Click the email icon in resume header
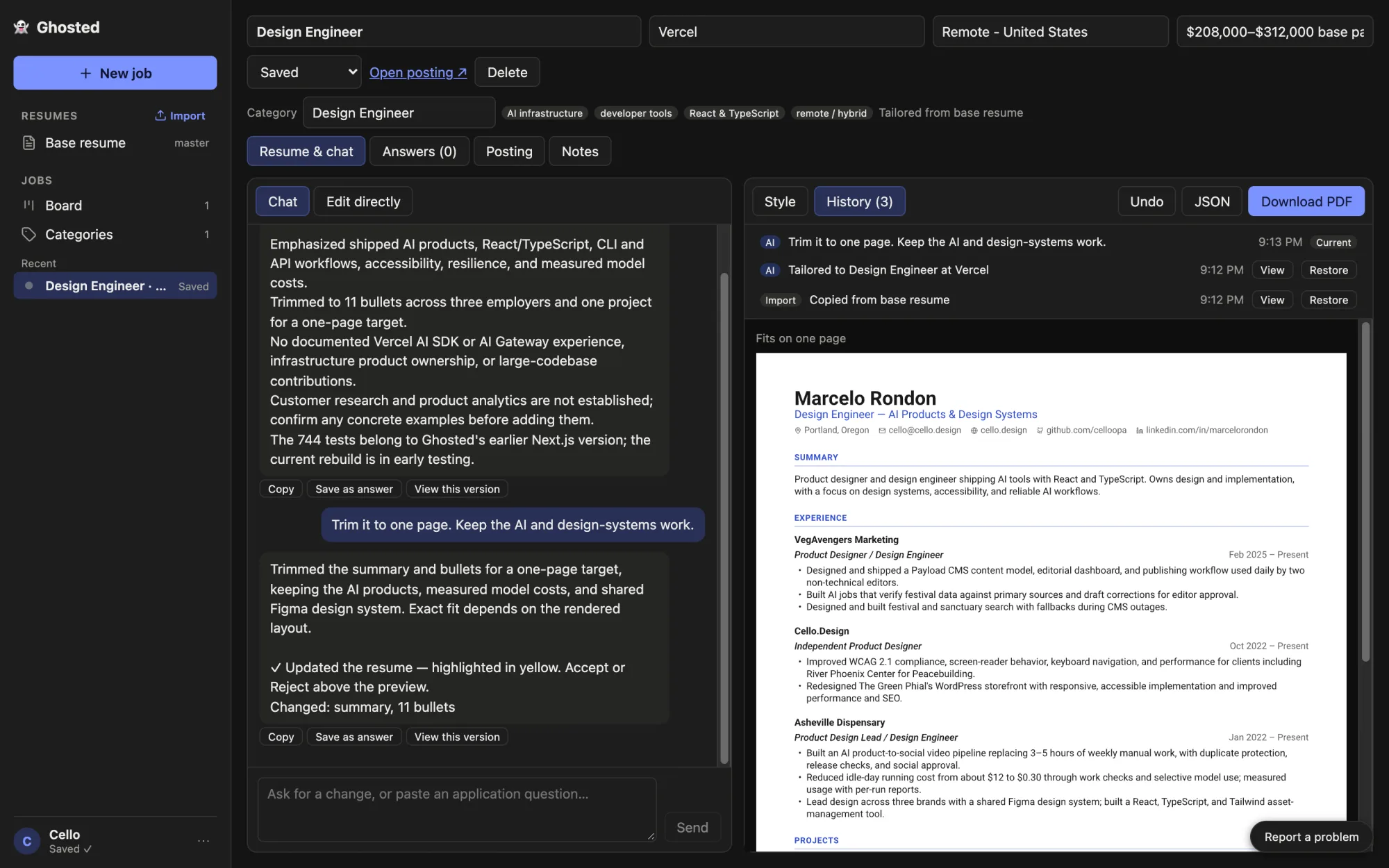This screenshot has width=1389, height=868. (882, 431)
